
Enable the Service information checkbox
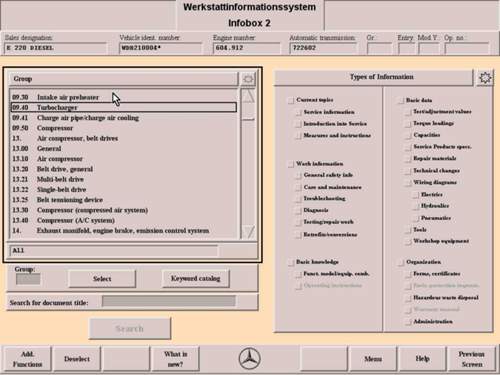point(298,112)
